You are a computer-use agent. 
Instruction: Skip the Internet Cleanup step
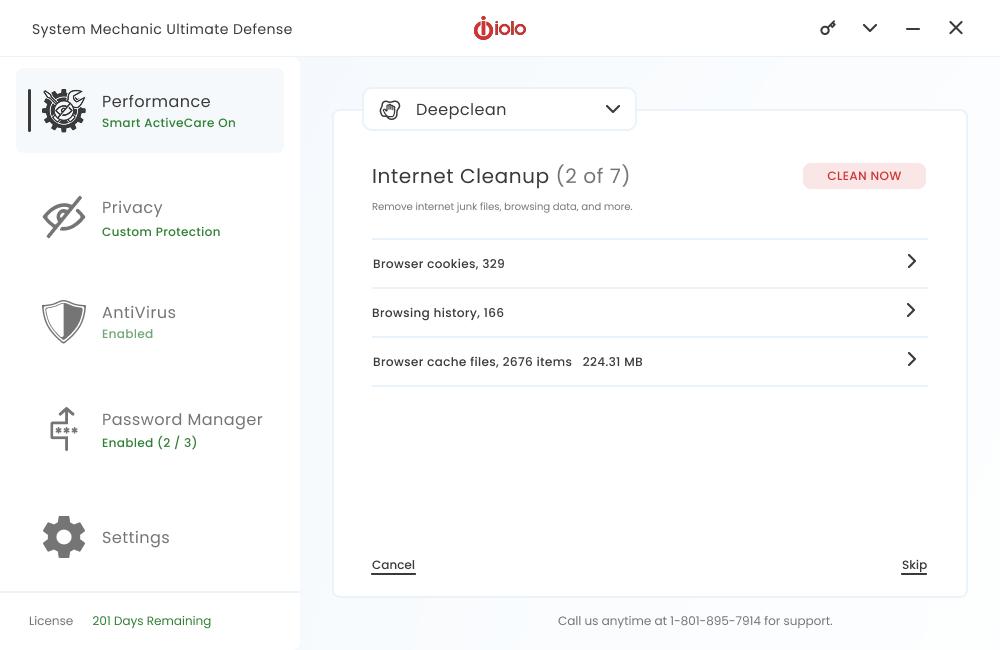click(x=914, y=565)
